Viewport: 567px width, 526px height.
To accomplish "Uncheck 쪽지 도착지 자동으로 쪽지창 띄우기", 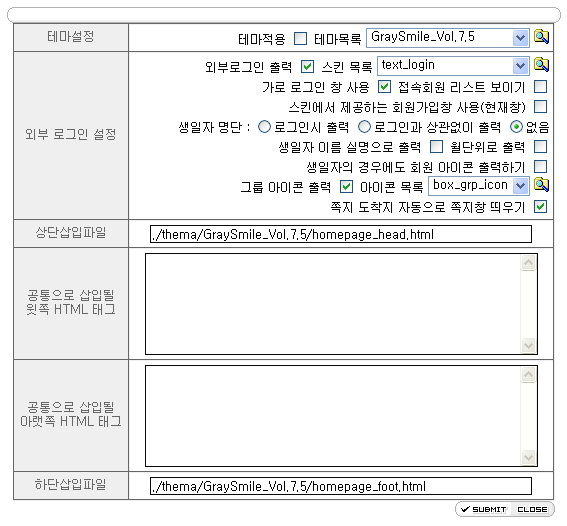I will pos(541,207).
